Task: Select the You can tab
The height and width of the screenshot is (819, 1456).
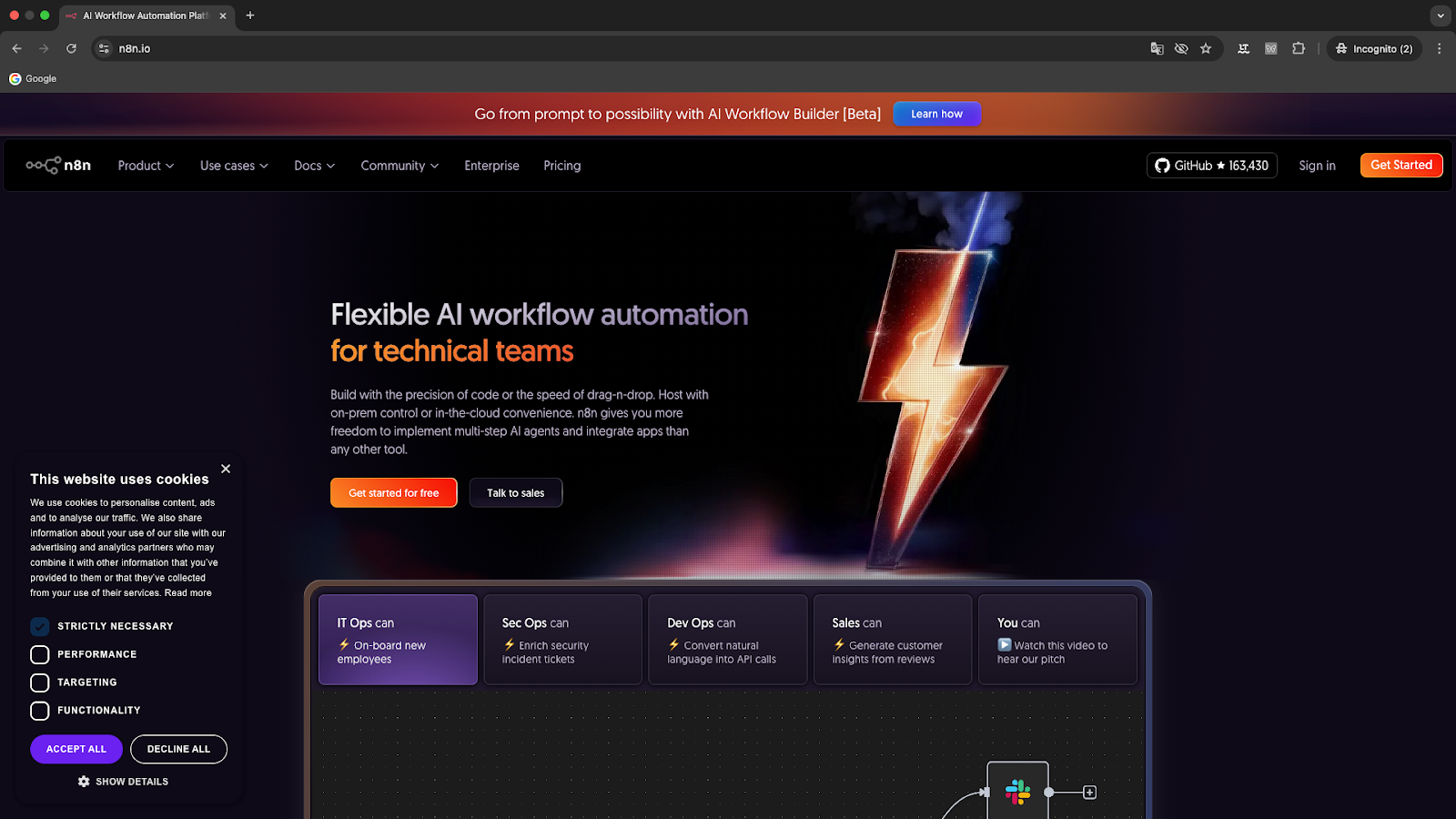Action: point(1057,640)
